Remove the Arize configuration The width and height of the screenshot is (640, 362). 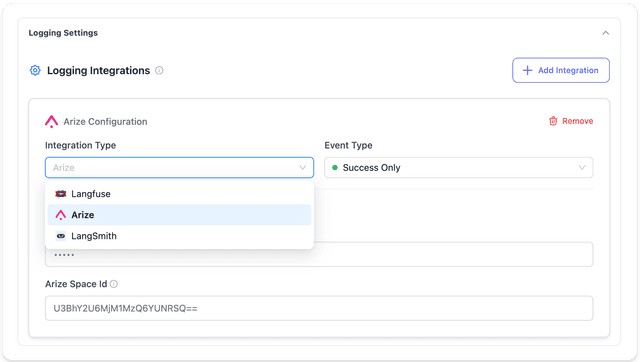571,121
